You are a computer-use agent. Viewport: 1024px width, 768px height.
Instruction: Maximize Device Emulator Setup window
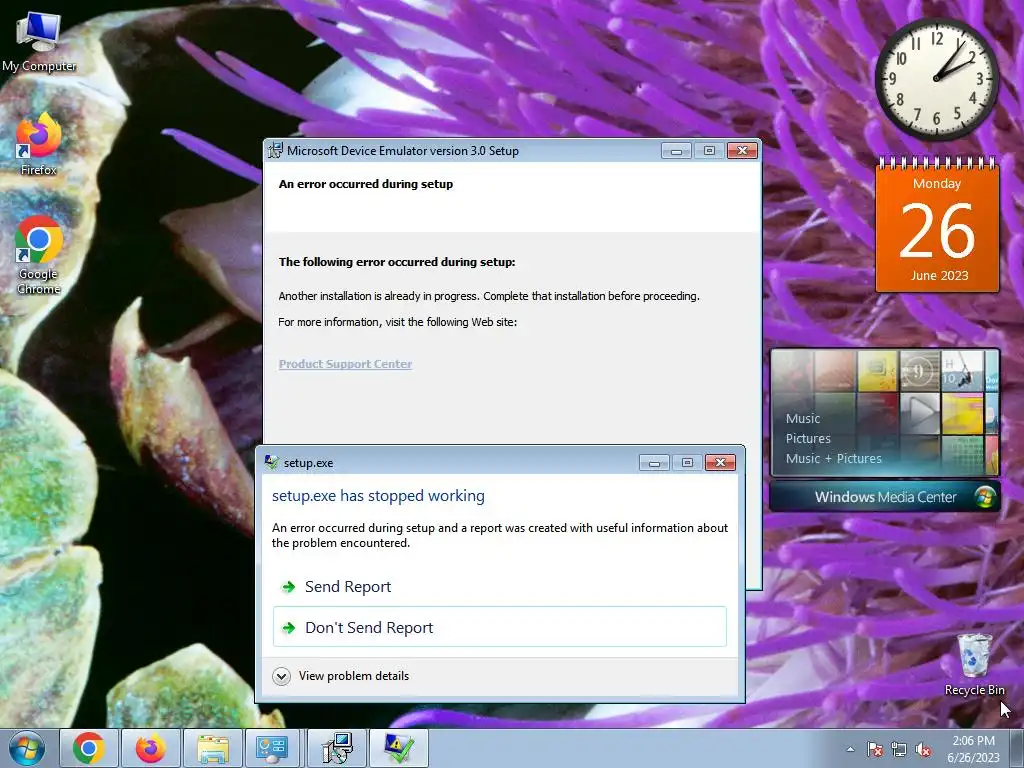[709, 151]
